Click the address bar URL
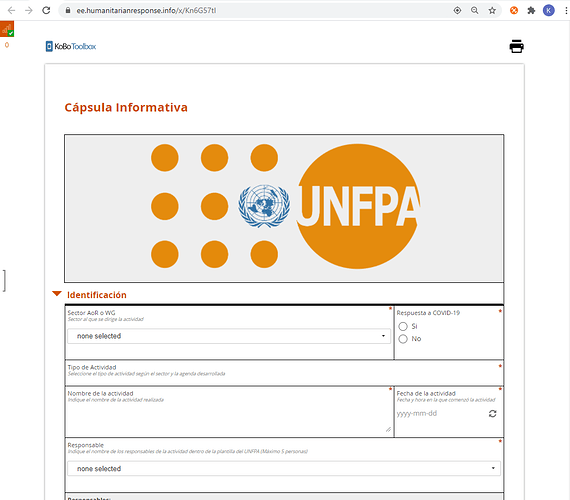 [x=146, y=11]
